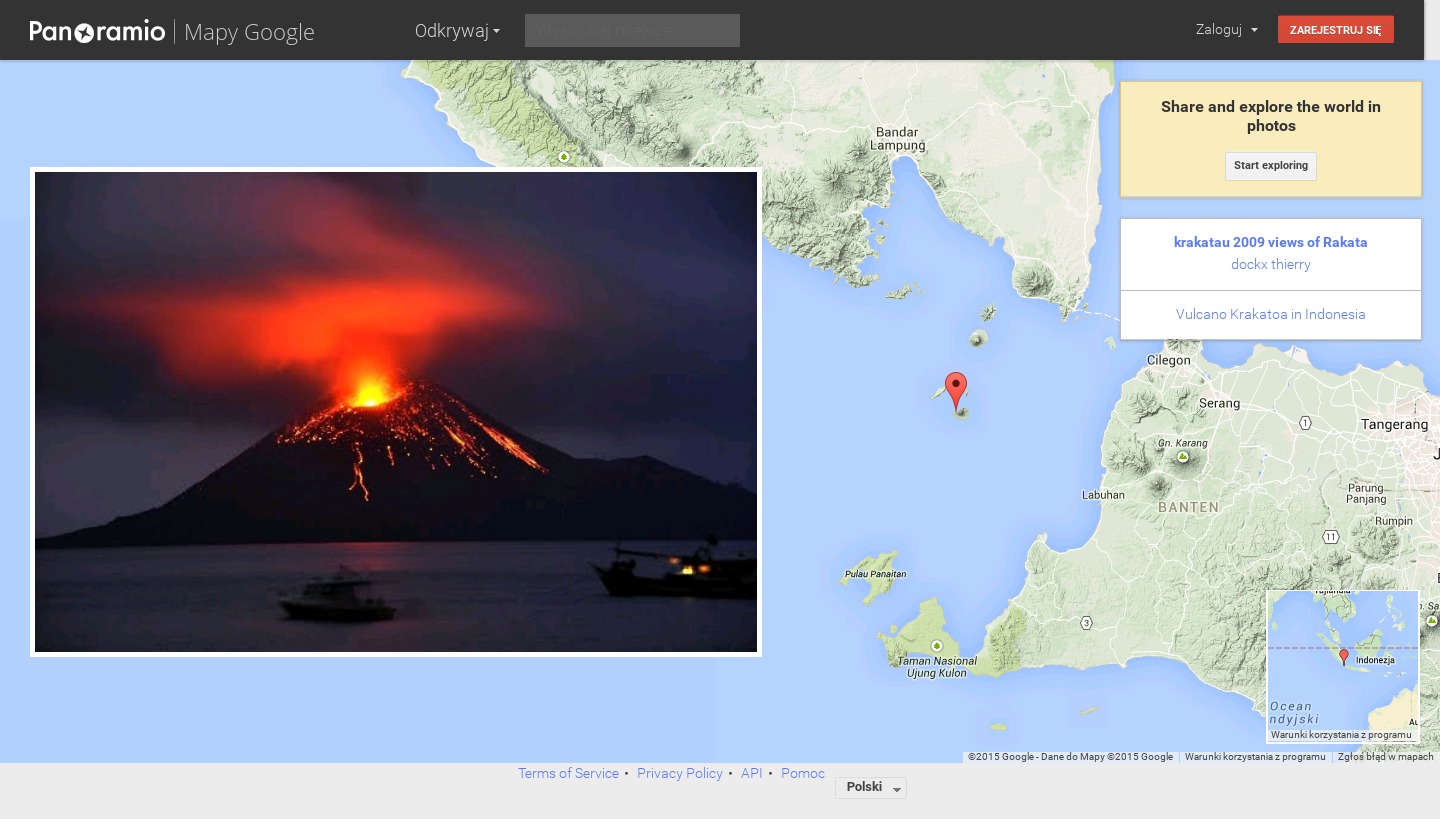The width and height of the screenshot is (1440, 819).
Task: Click route 3 shield on the south coast
Action: click(1086, 623)
